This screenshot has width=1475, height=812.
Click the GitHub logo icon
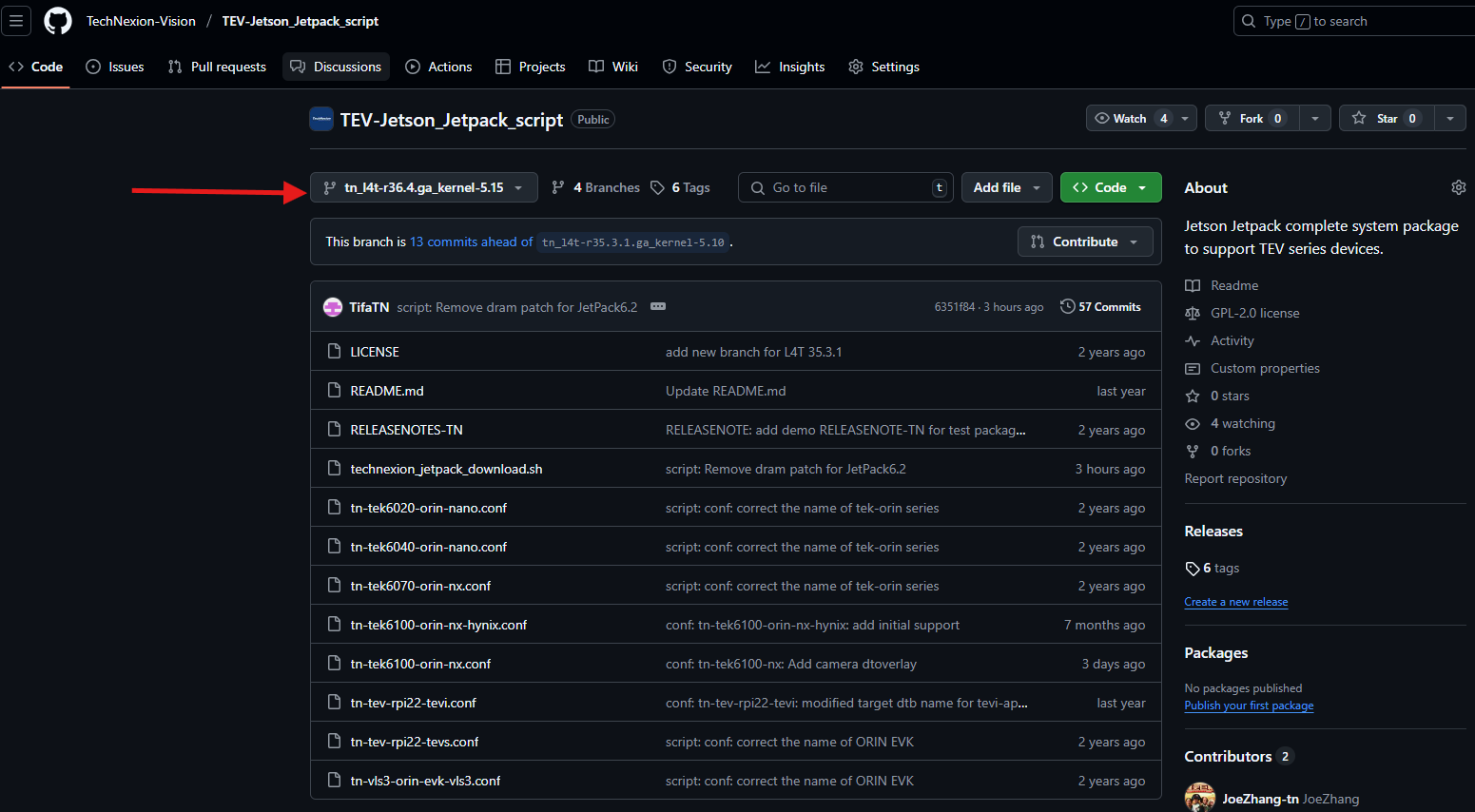point(58,21)
